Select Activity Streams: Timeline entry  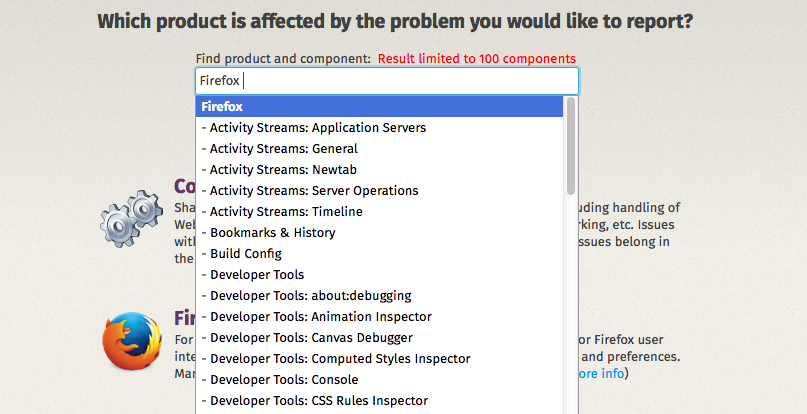379,212
